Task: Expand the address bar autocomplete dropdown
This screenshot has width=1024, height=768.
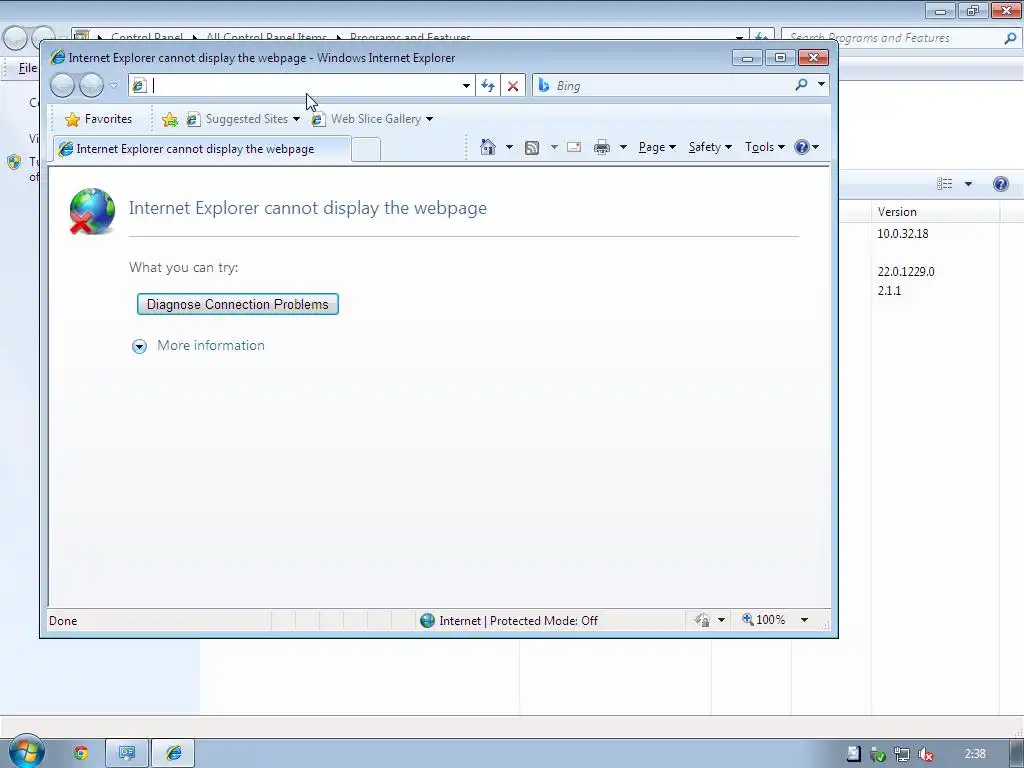Action: pyautogui.click(x=466, y=86)
